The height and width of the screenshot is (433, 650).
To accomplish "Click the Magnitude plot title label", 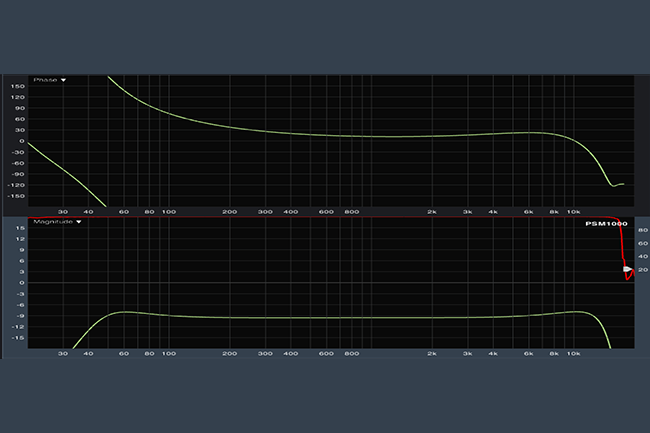I will coord(52,222).
